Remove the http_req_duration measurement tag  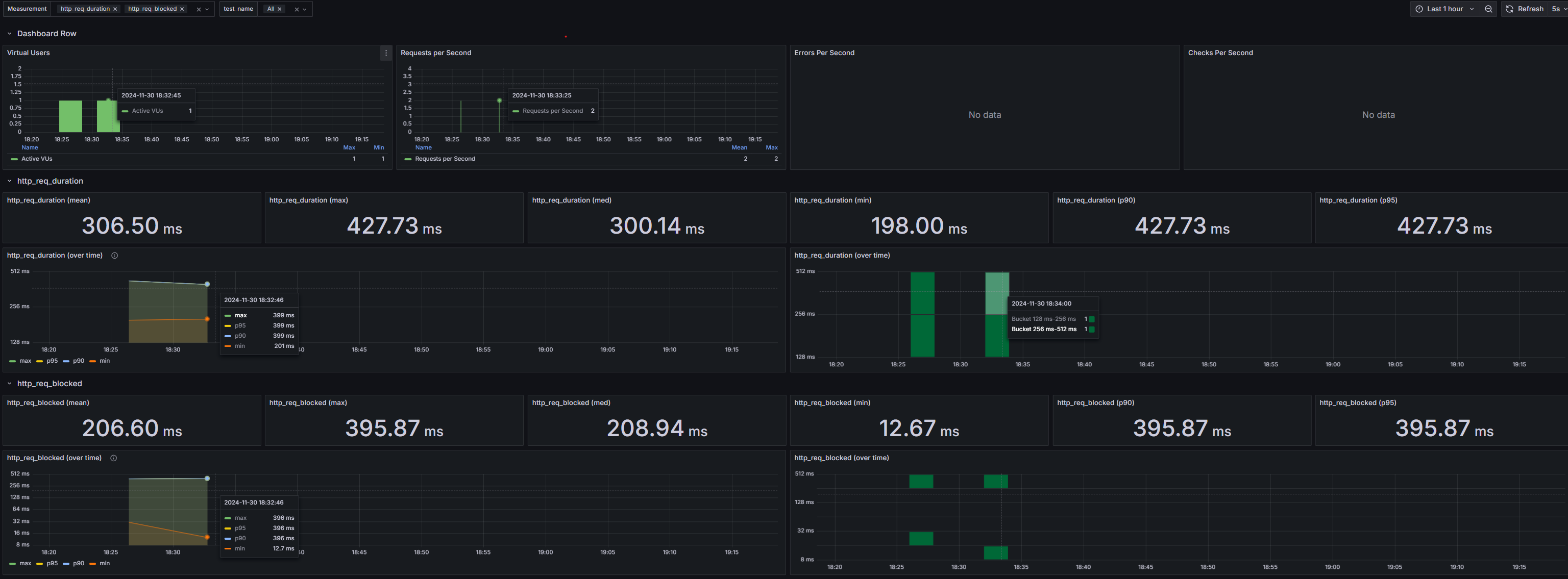tap(115, 9)
